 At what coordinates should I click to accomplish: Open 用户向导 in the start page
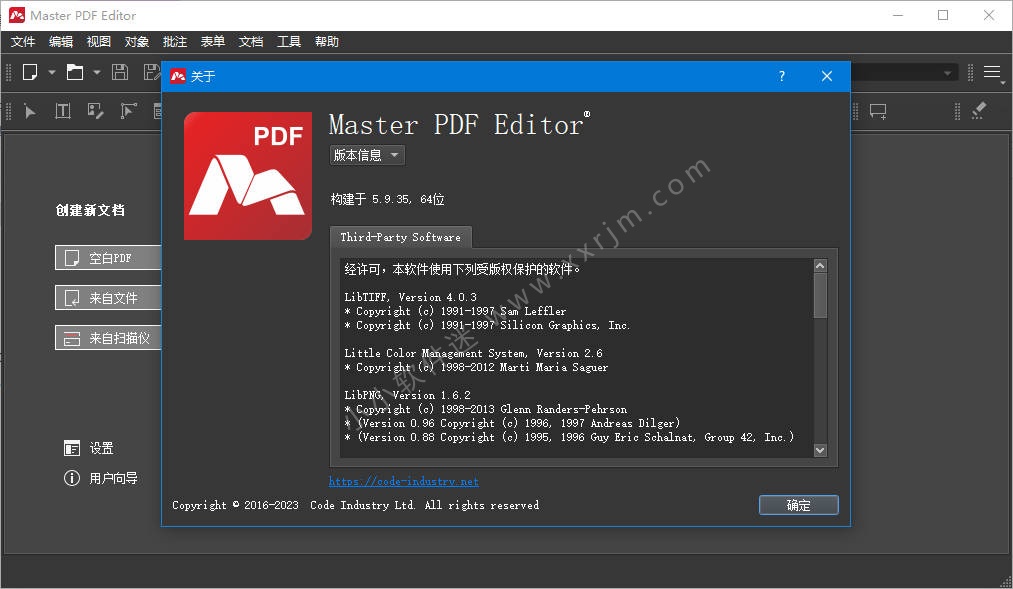click(113, 478)
